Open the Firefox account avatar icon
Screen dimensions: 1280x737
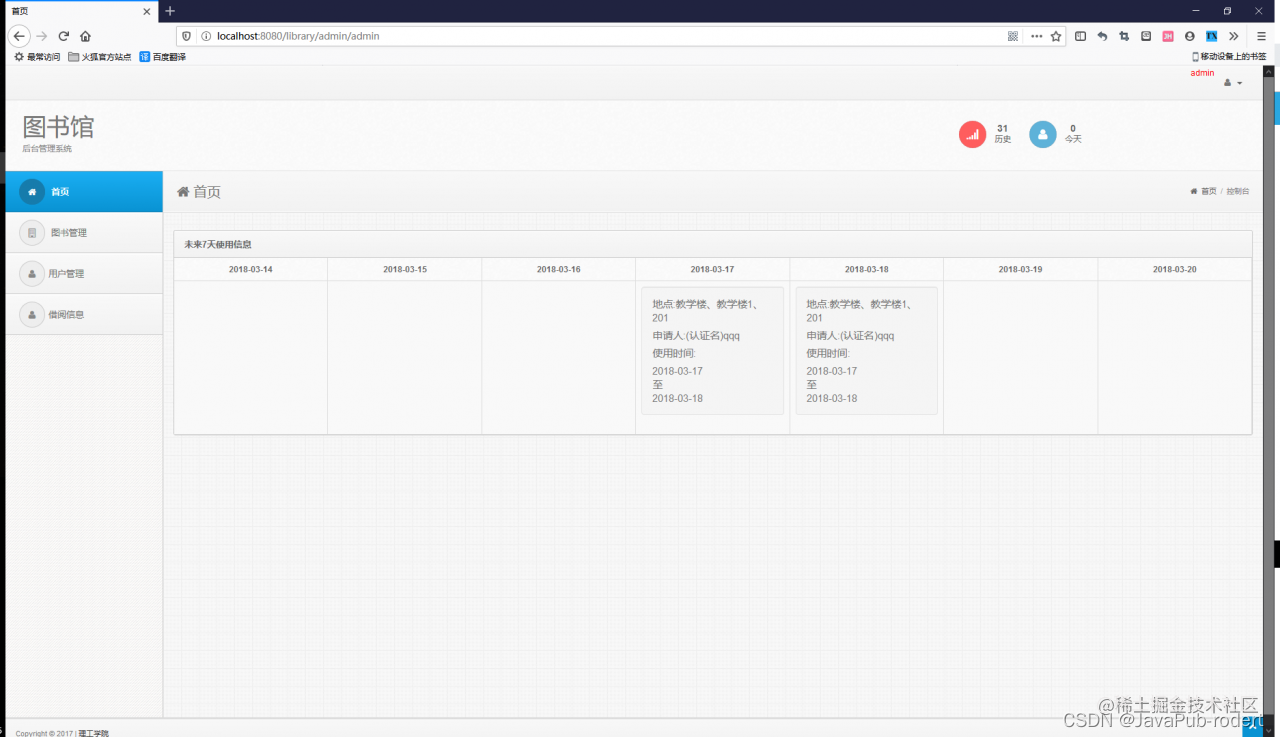1190,36
